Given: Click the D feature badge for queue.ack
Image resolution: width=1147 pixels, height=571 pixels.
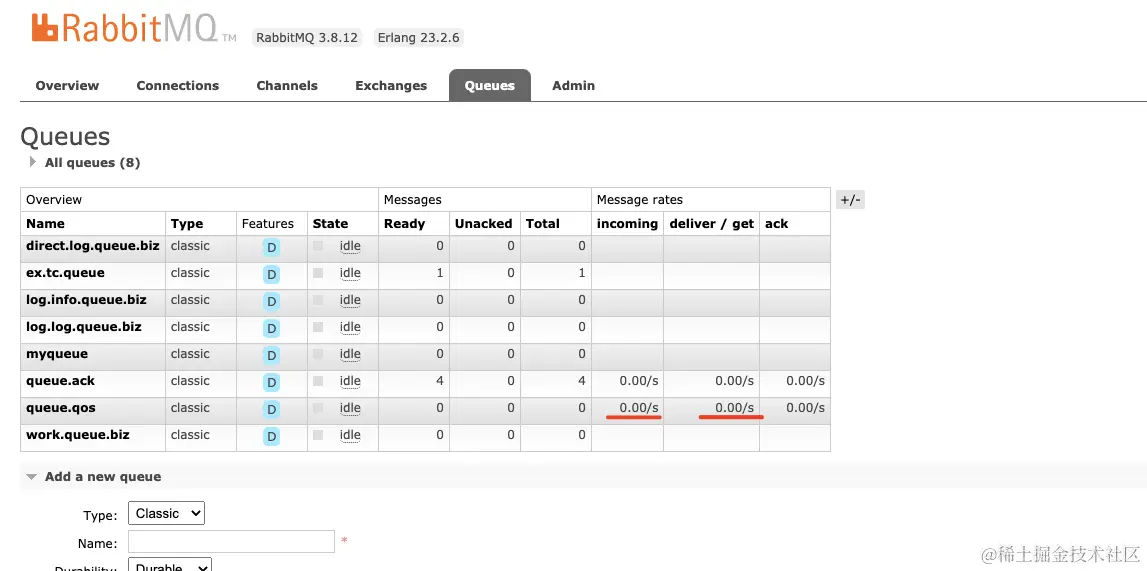Looking at the screenshot, I should click(x=271, y=382).
